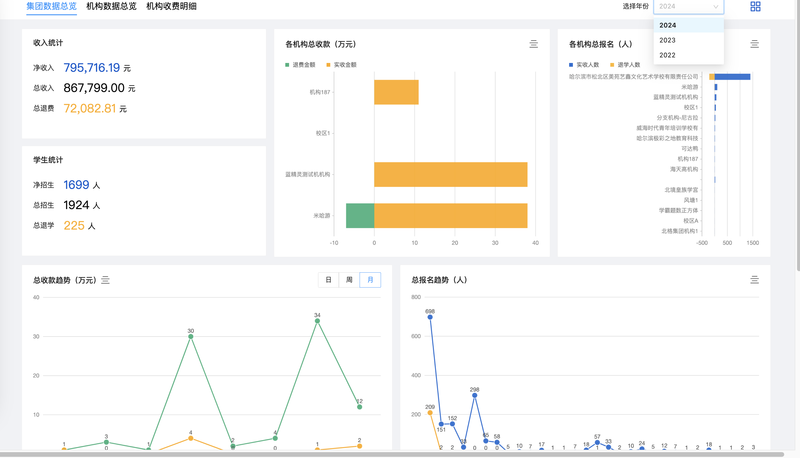Click the blue 哈尔滨市松北区 enrollment bar
This screenshot has width=800, height=458.
pos(732,77)
